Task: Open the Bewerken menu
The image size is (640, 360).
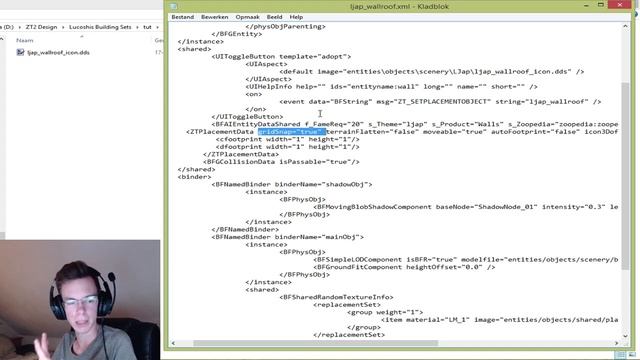Action: click(x=214, y=17)
